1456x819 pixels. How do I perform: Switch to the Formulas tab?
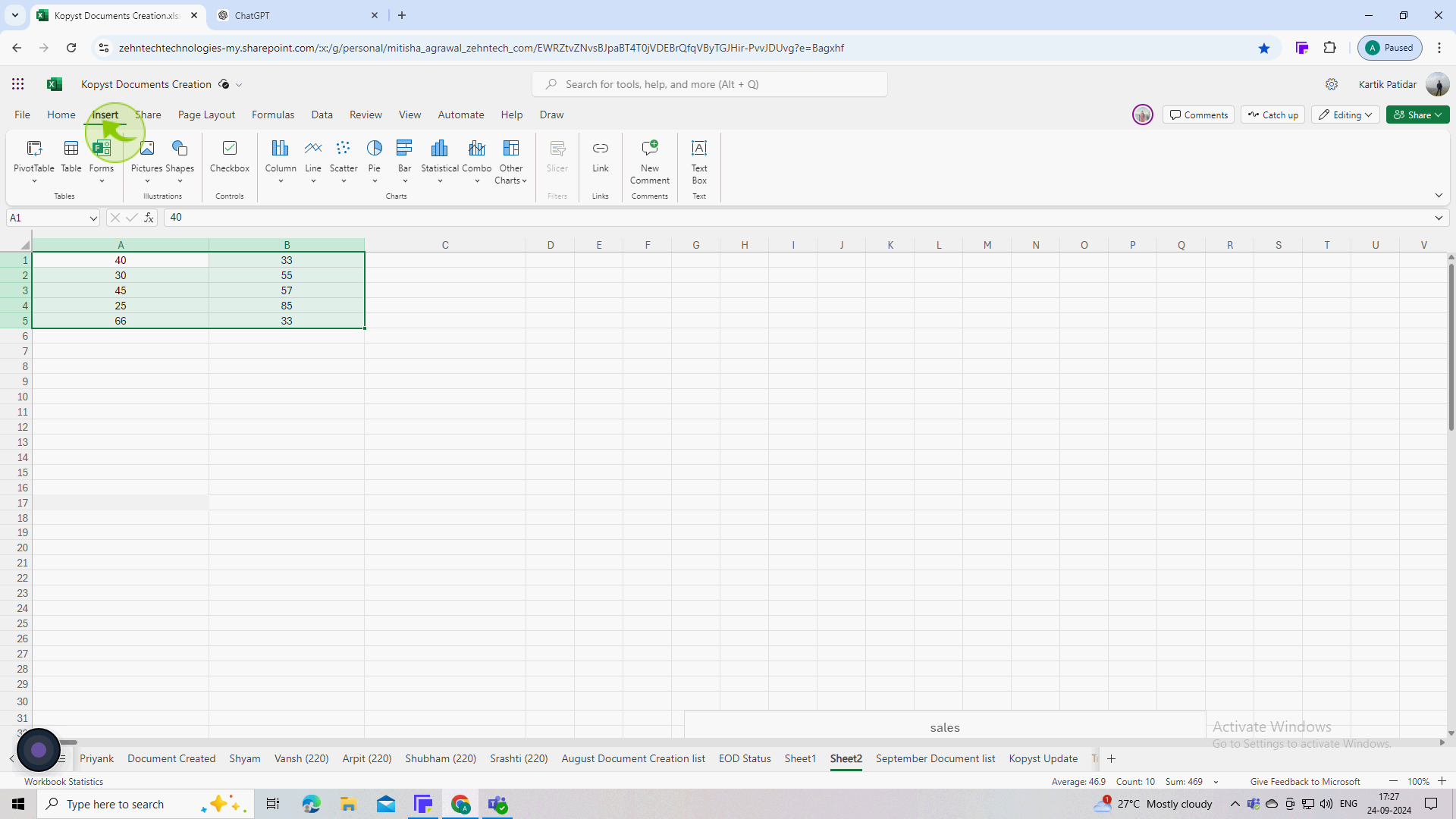(273, 115)
